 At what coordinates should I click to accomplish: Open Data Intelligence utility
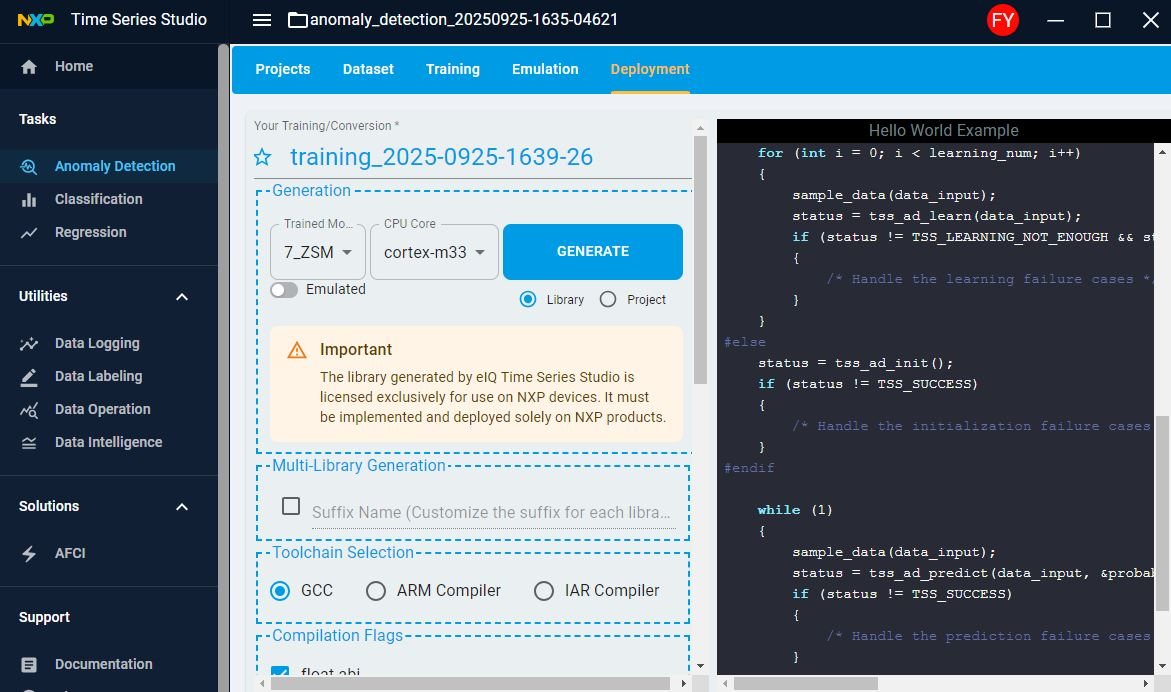pos(109,442)
